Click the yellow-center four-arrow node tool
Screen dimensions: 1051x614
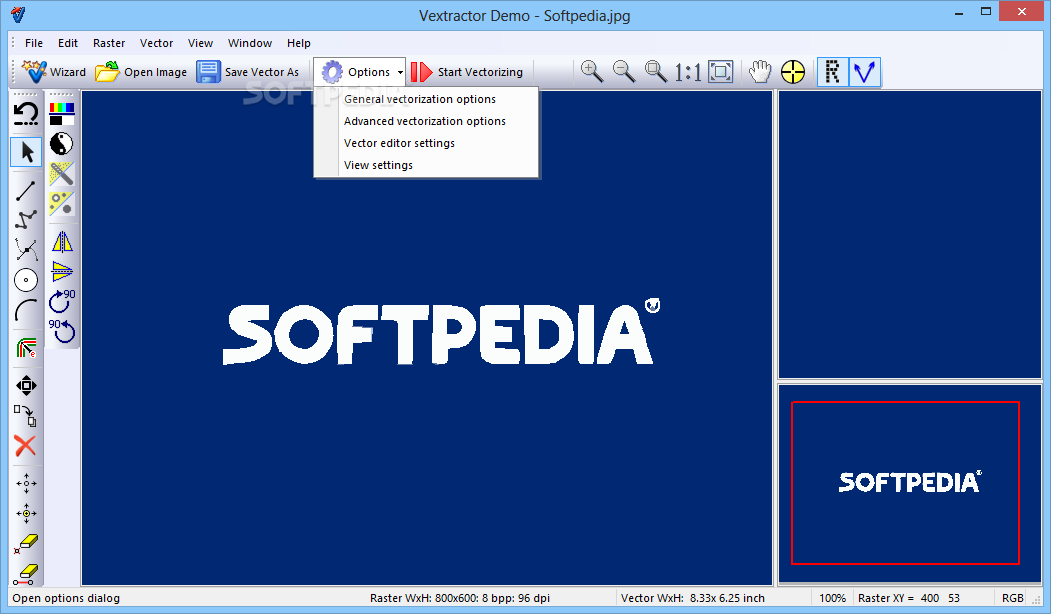coord(26,513)
